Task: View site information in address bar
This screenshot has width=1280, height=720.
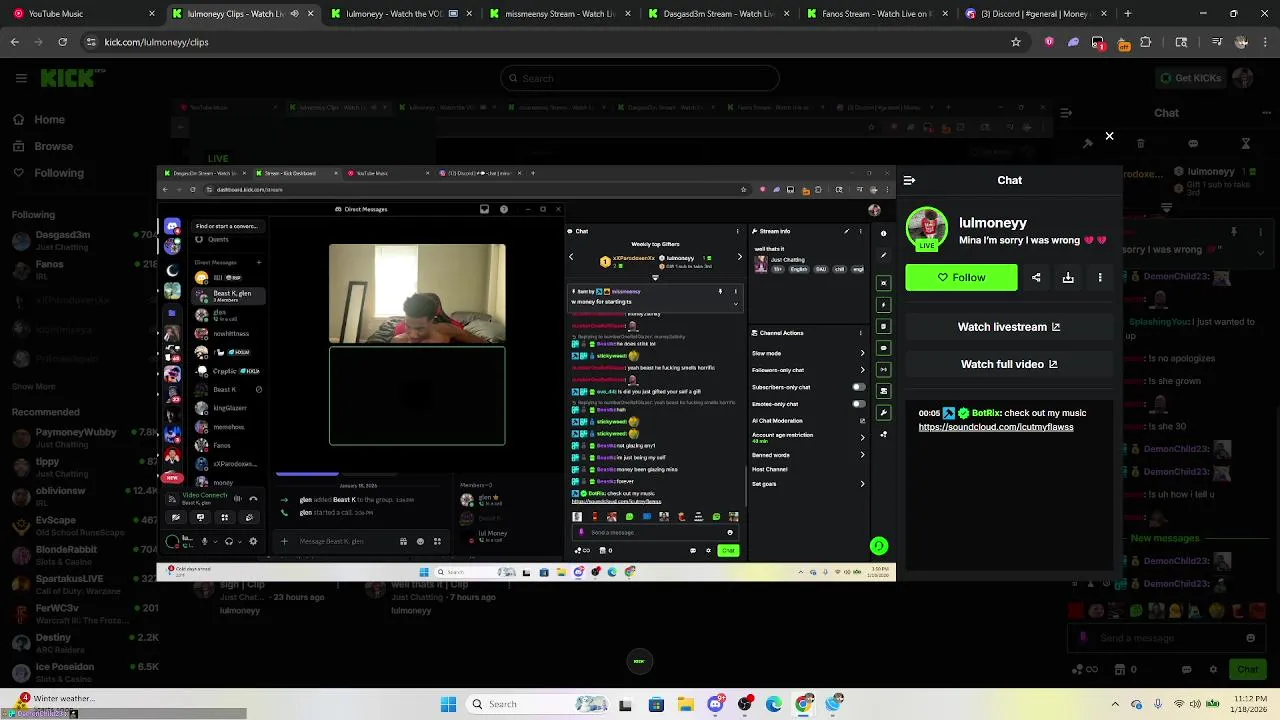Action: [x=91, y=42]
